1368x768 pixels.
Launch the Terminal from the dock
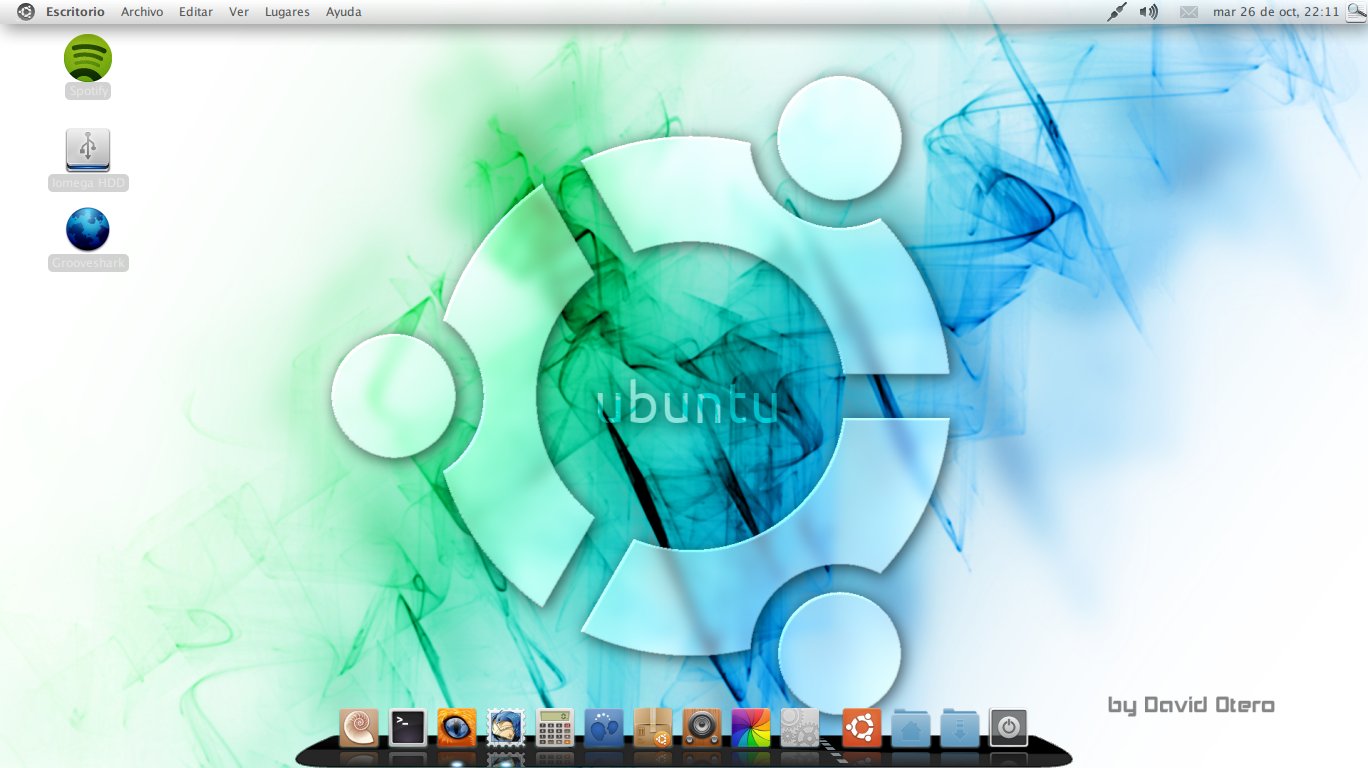[x=408, y=728]
